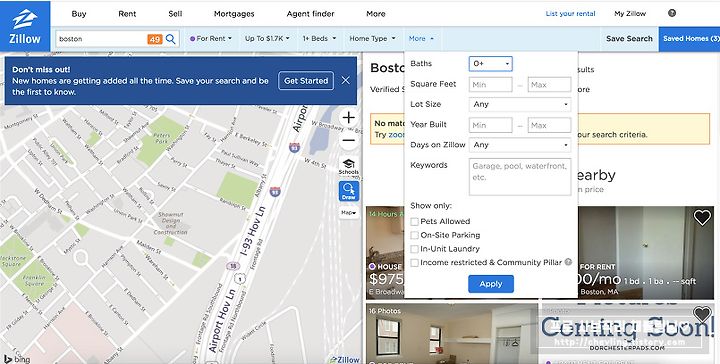
Task: Open the 16 Photos listing thumbnail
Action: 452,333
